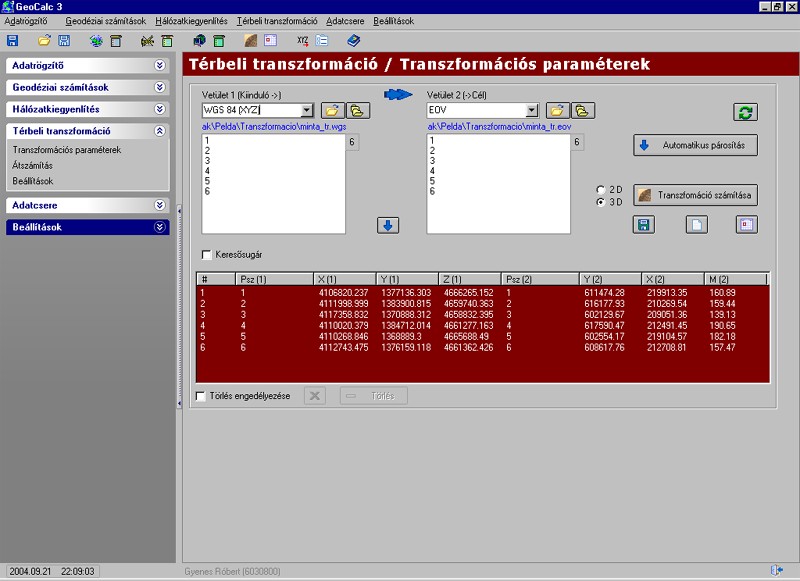Select the 3D radio button
This screenshot has height=581, width=800.
pyautogui.click(x=601, y=202)
